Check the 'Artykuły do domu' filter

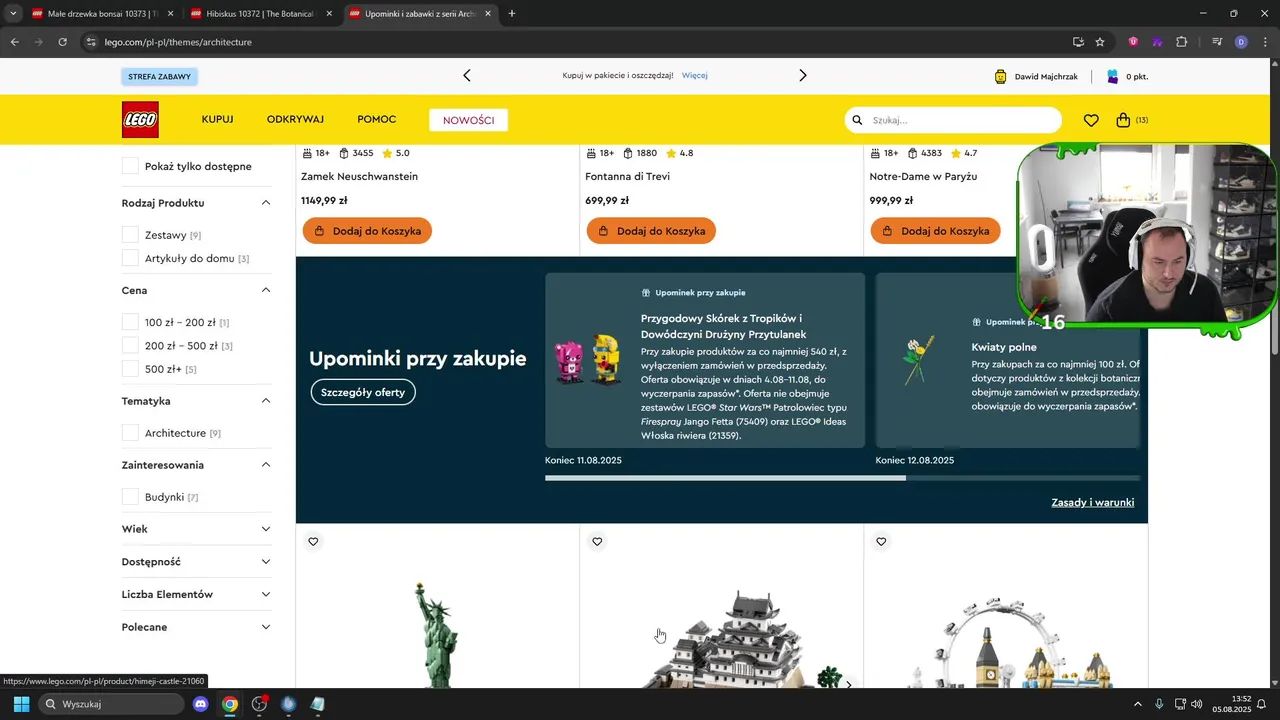tap(130, 258)
